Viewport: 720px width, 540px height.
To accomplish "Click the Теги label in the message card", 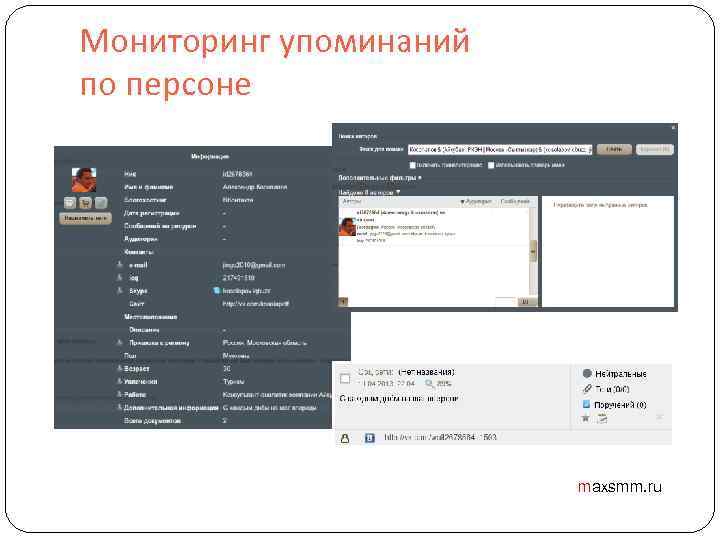I will pyautogui.click(x=612, y=389).
